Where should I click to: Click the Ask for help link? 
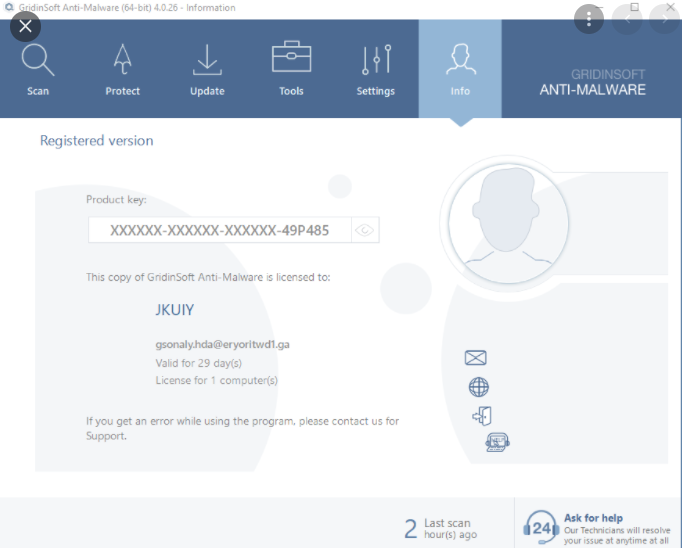(593, 518)
